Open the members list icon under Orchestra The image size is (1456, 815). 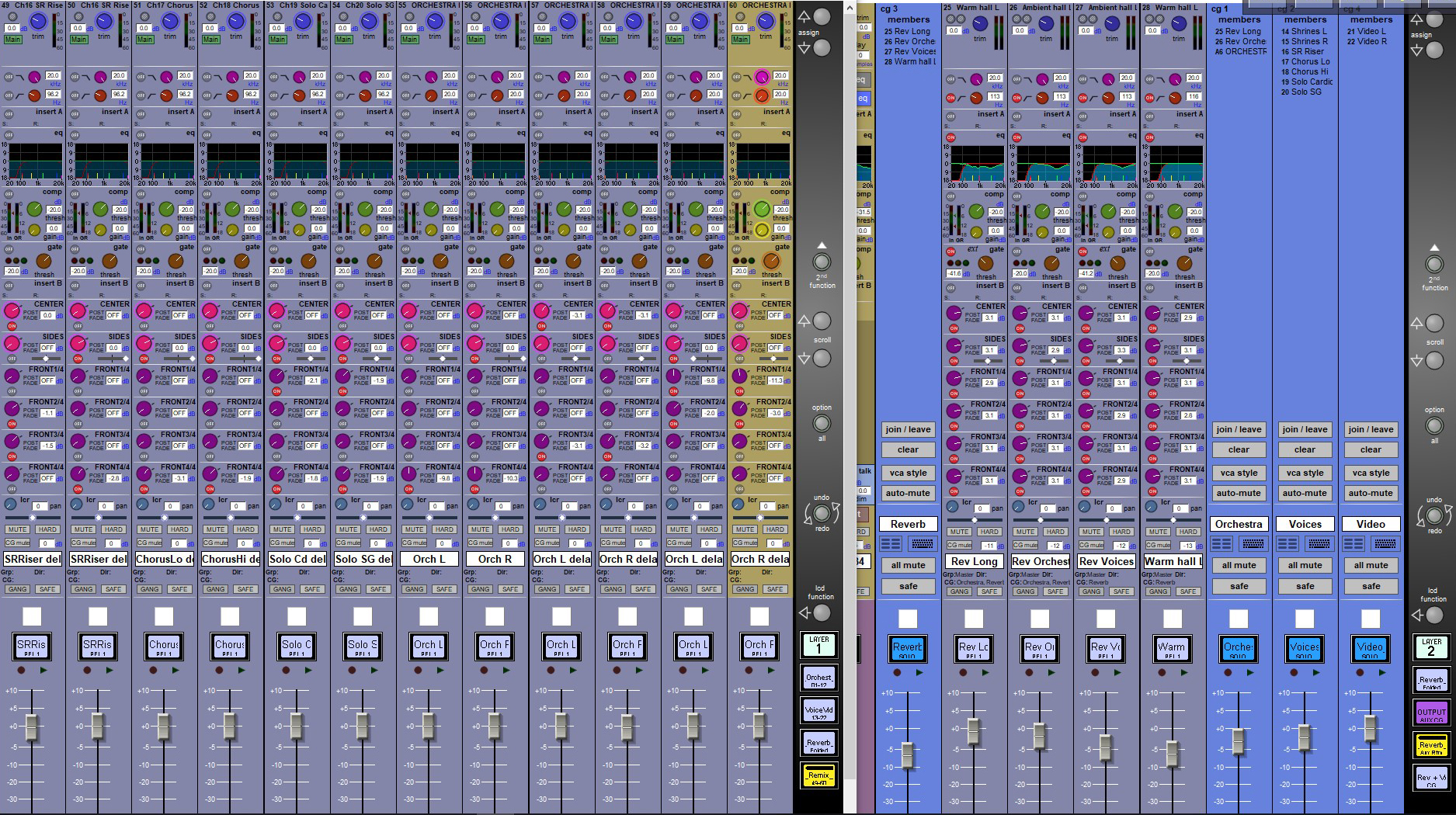pyautogui.click(x=1221, y=544)
